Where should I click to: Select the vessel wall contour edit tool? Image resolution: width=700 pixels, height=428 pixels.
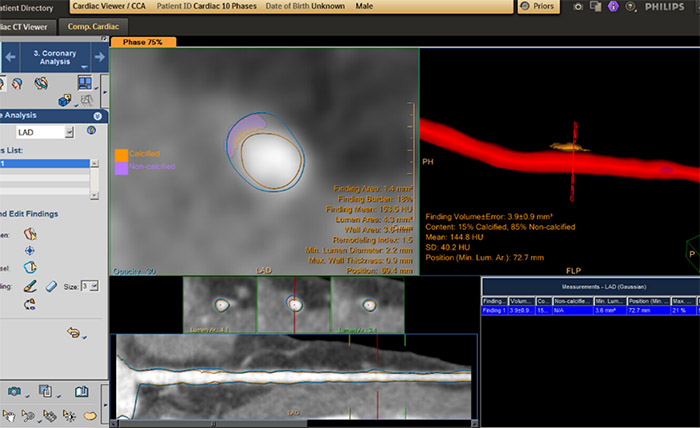coord(30,267)
